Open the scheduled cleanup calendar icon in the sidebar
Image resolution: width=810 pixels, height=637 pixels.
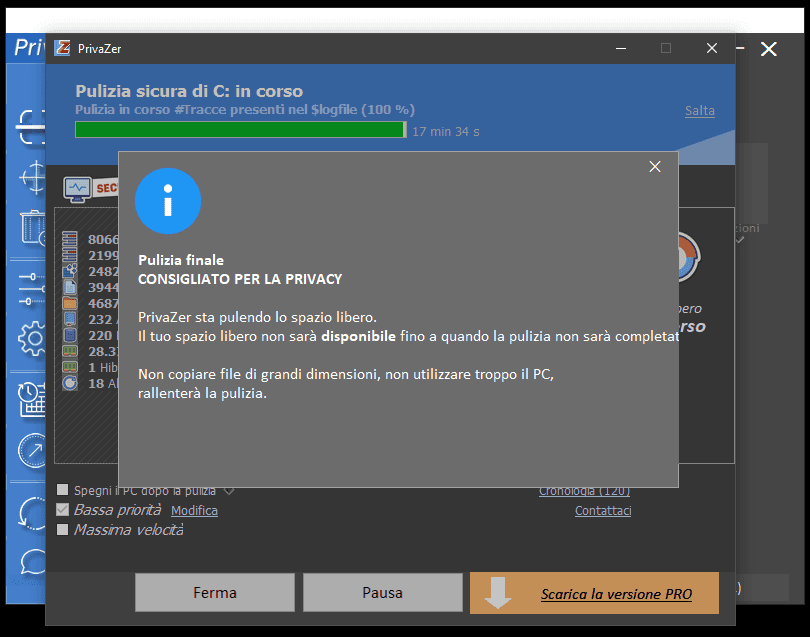[32, 398]
